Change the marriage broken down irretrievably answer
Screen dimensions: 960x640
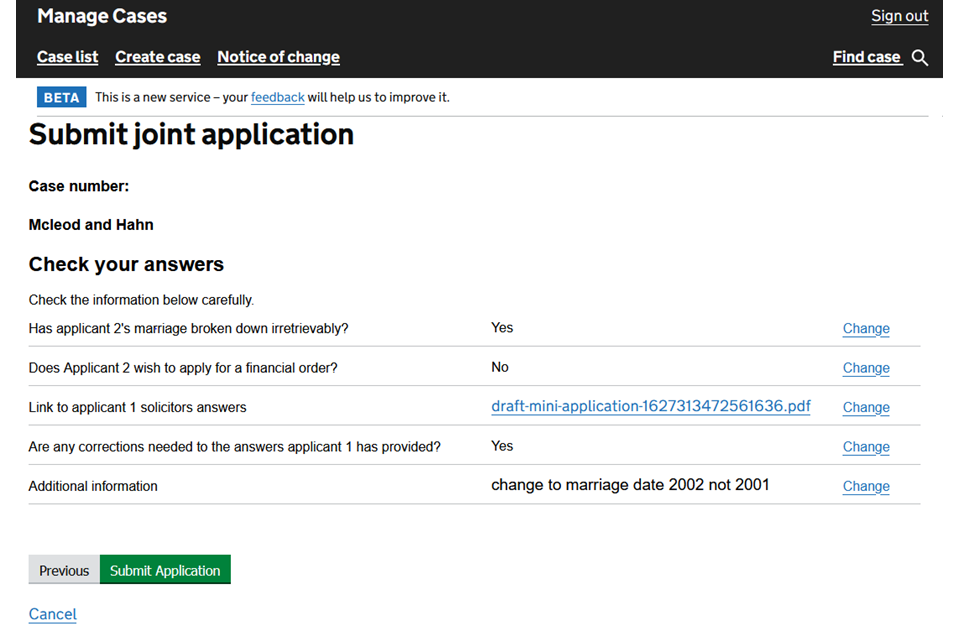click(865, 329)
